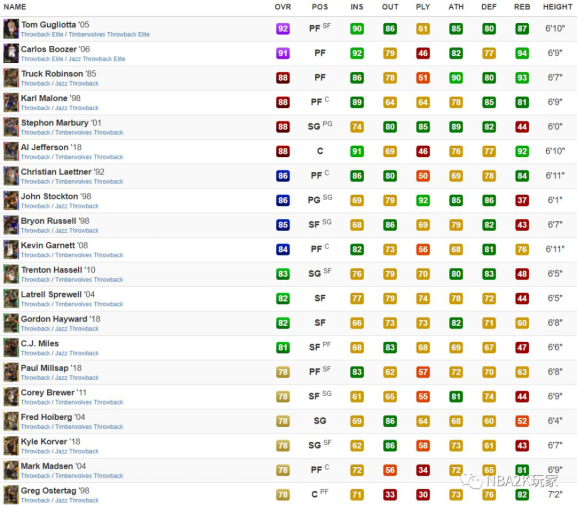Click Bryon Russell '98 card thumbnail

11,225
